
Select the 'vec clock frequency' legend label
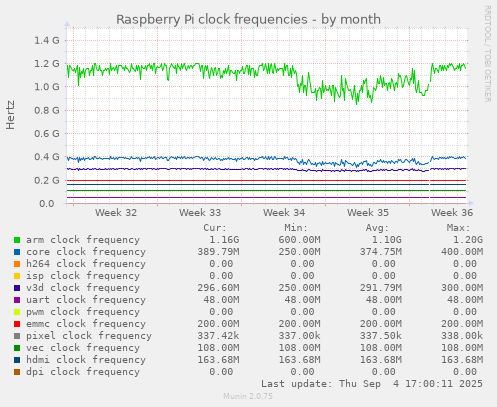coord(83,348)
